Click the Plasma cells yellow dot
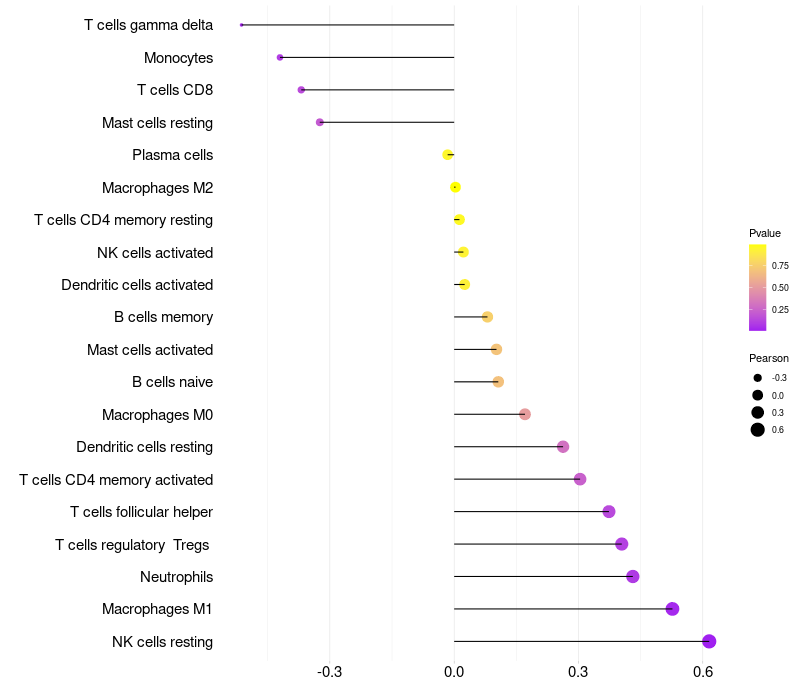This screenshot has height=700, width=800. 448,155
